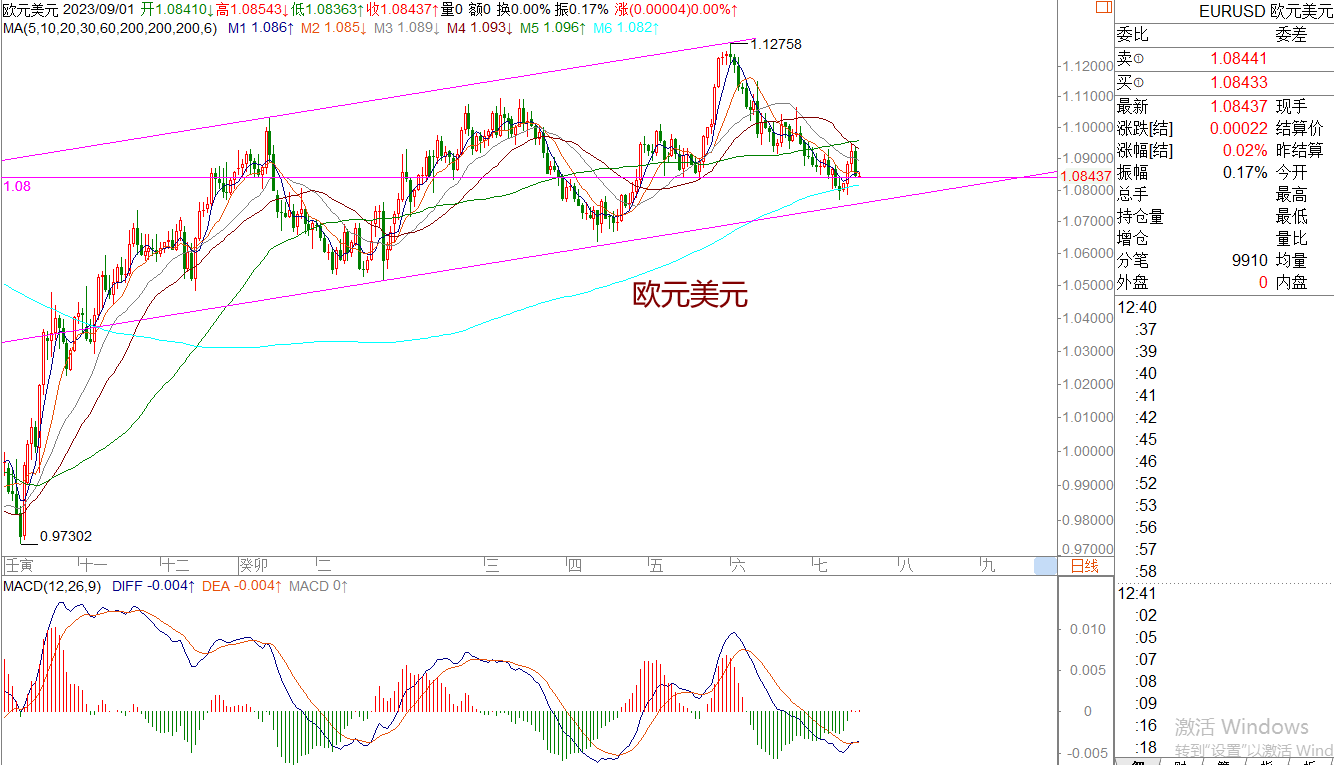This screenshot has width=1334, height=765.
Task: Click the 0.97302 low price label
Action: pyautogui.click(x=65, y=536)
